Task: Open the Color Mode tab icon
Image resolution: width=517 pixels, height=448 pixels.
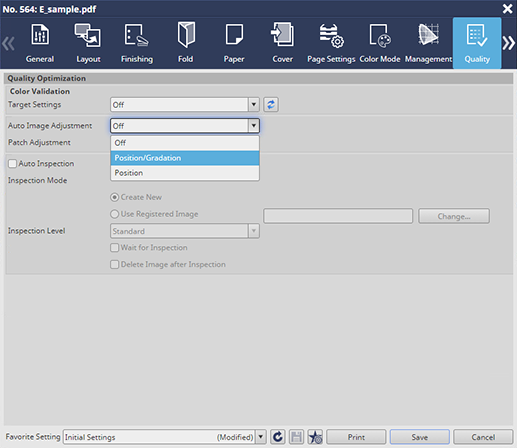Action: [380, 35]
